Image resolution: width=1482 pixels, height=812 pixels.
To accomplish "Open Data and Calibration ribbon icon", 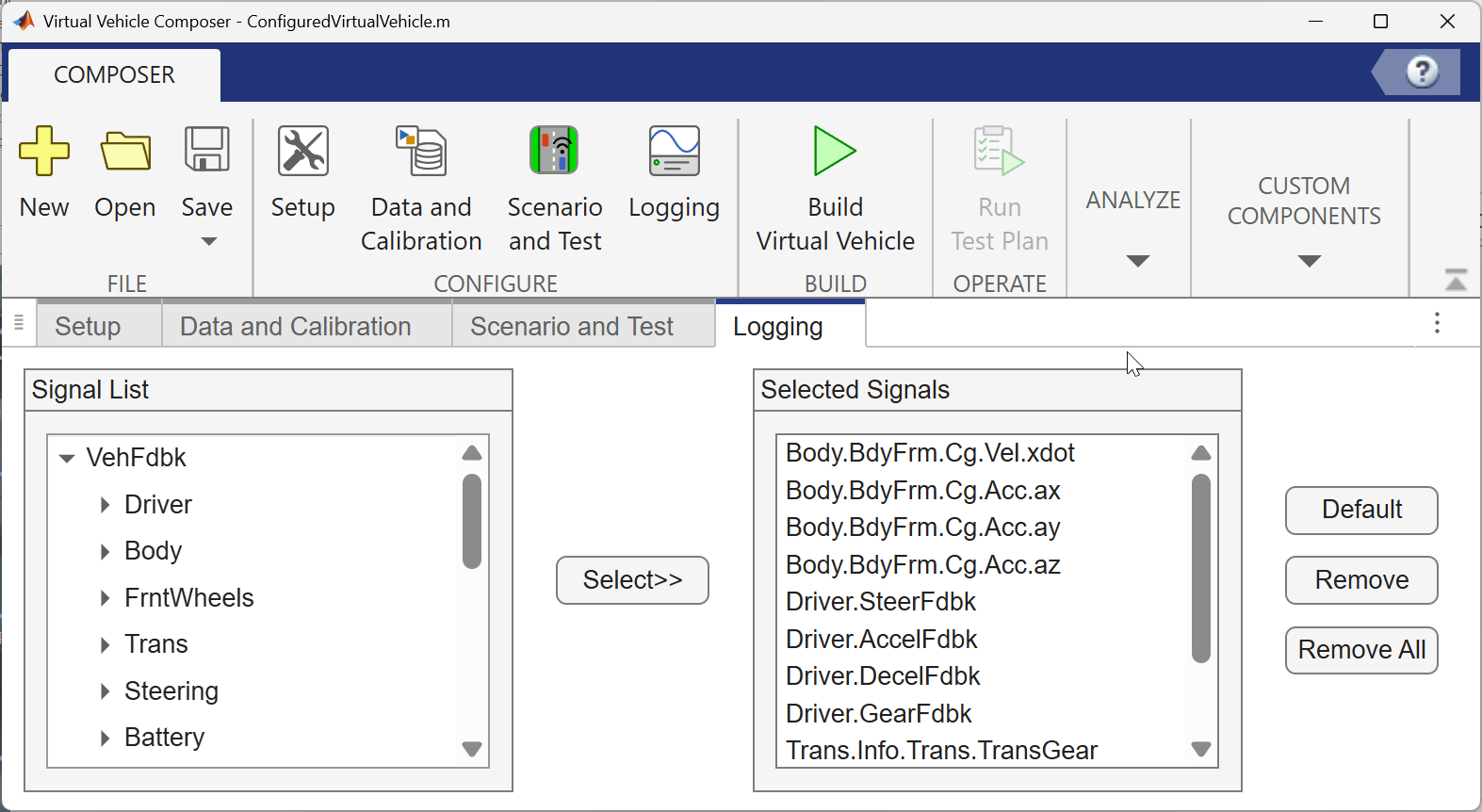I will tap(421, 151).
